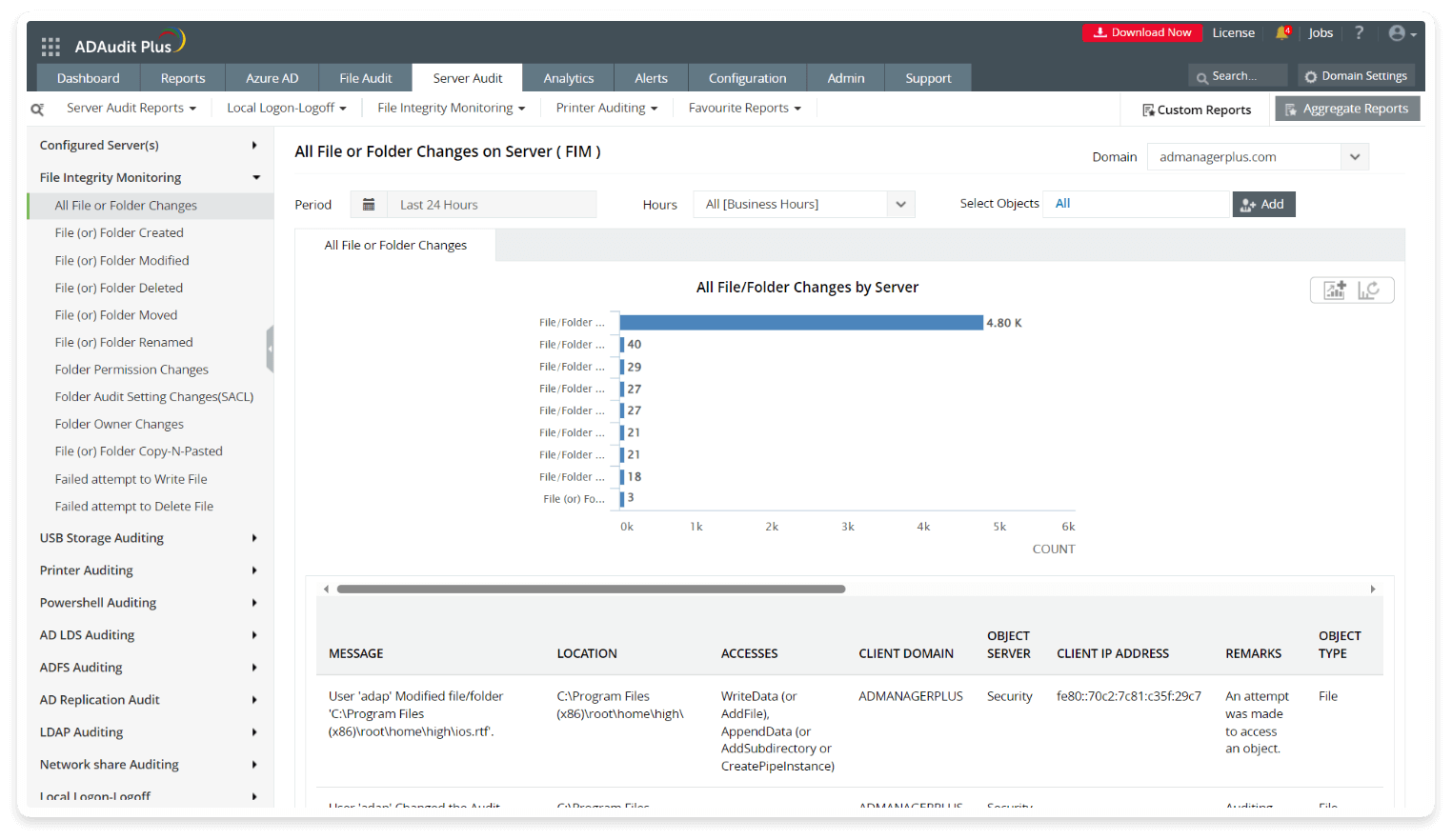Open the apps grid launcher icon
The width and height of the screenshot is (1452, 840).
(x=50, y=47)
